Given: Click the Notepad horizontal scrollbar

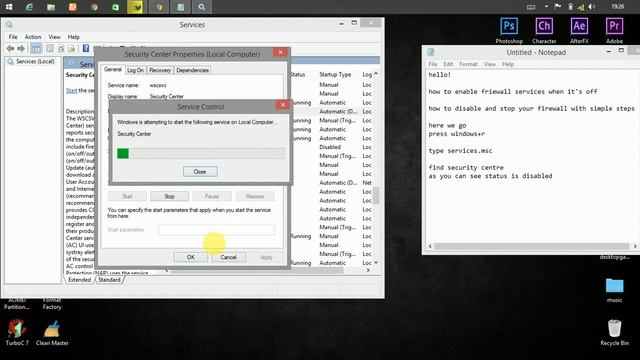Looking at the screenshot, I should pyautogui.click(x=532, y=246).
